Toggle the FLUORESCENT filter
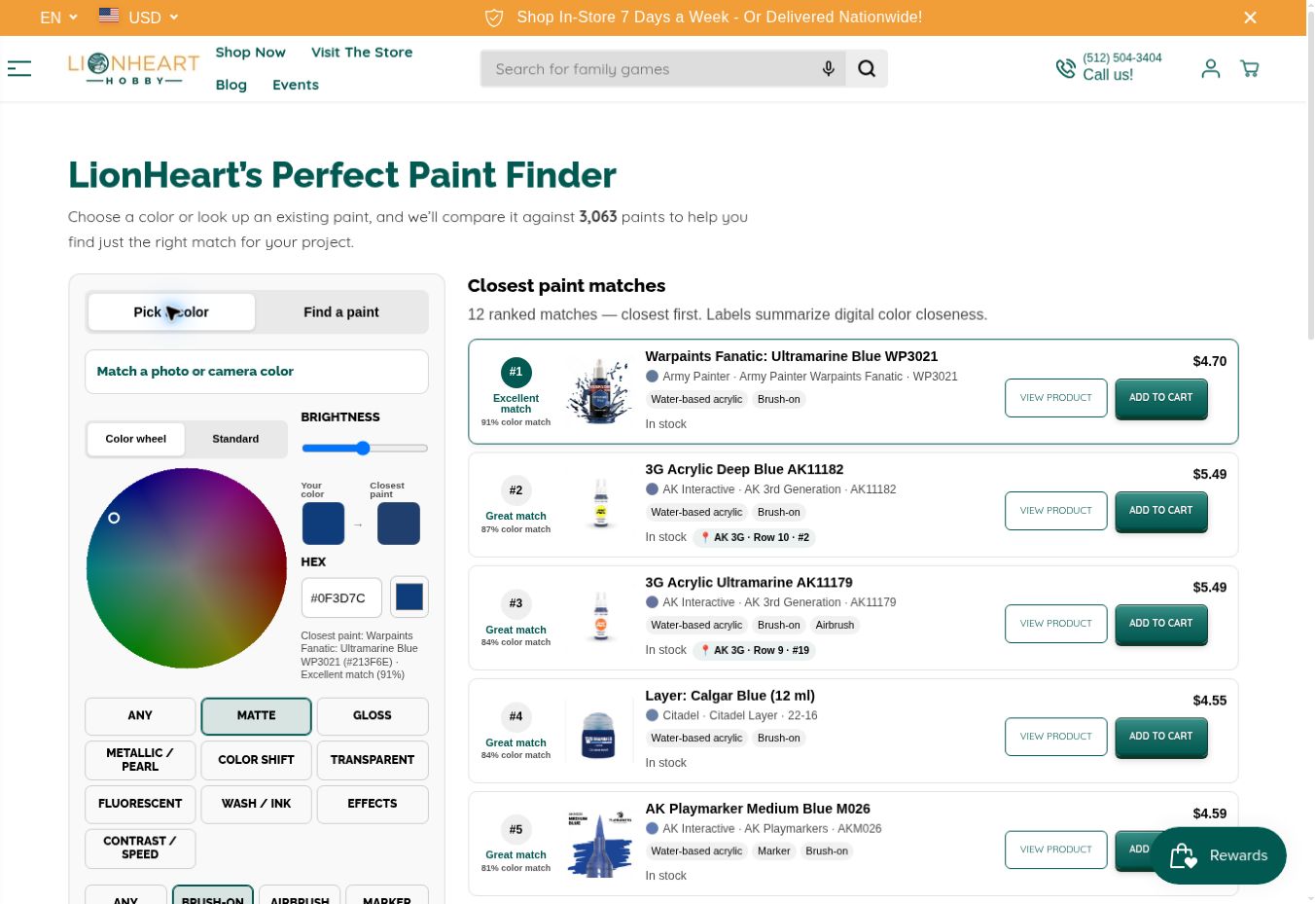Viewport: 1316px width, 904px height. [x=140, y=804]
